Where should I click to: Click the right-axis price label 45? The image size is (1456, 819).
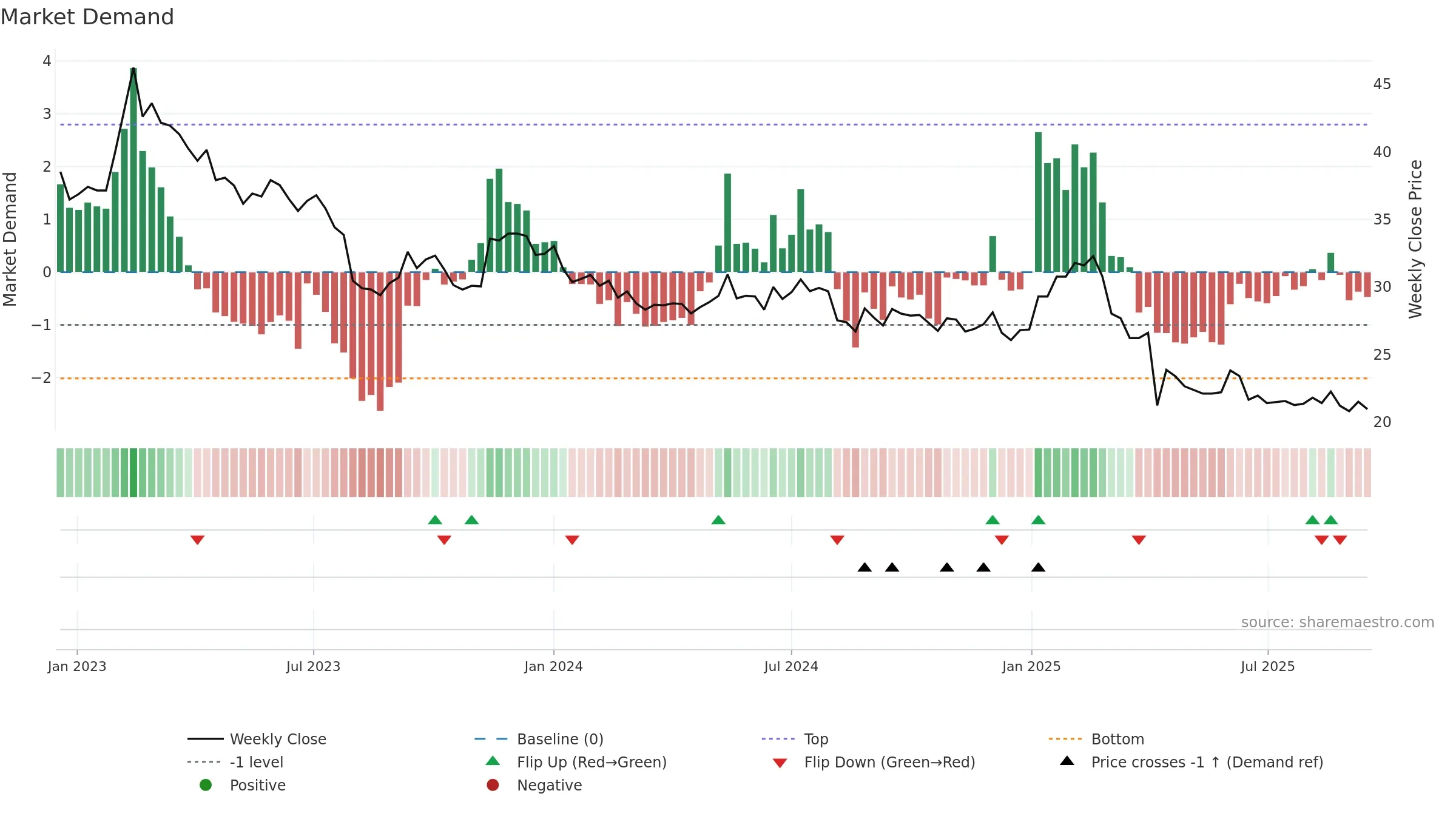pyautogui.click(x=1382, y=84)
